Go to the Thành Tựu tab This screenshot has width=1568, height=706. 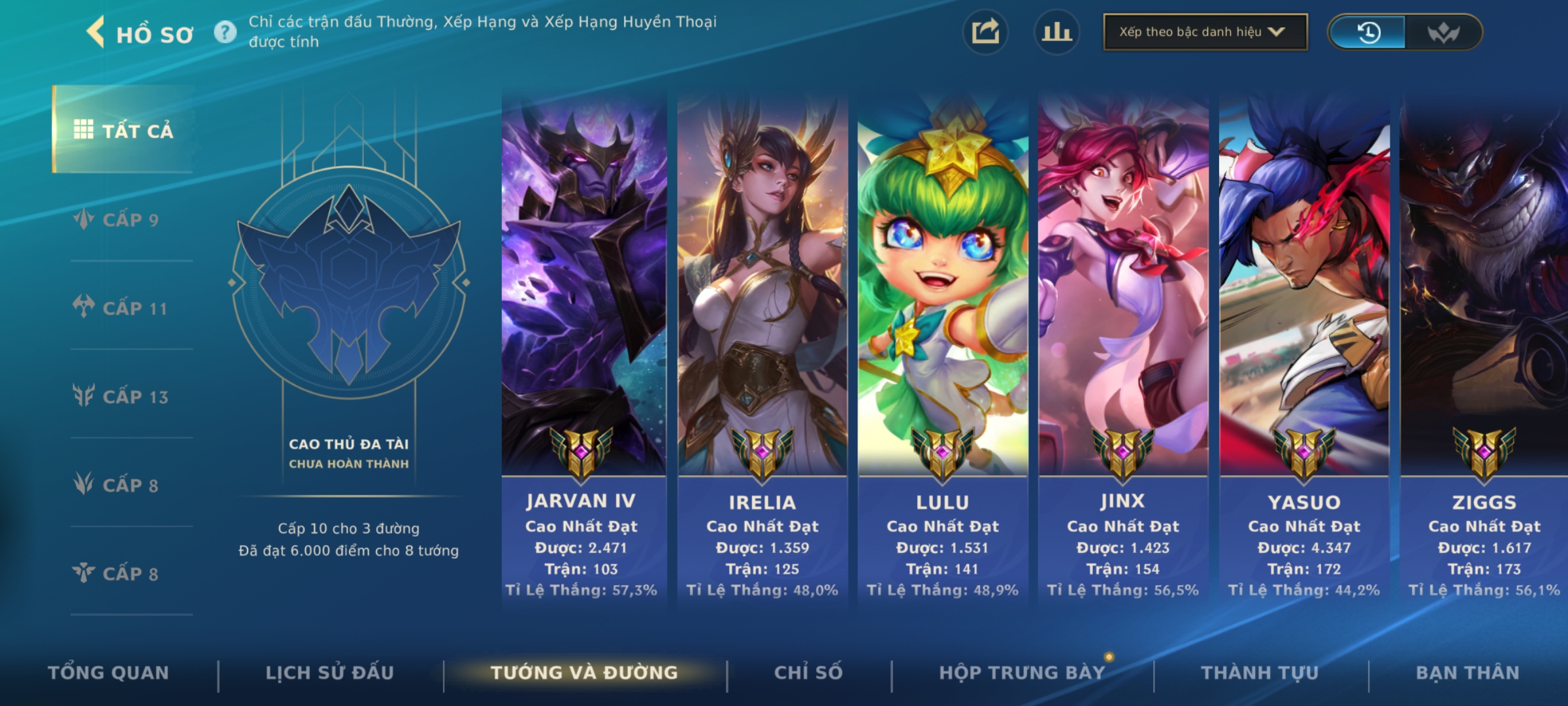click(1260, 673)
